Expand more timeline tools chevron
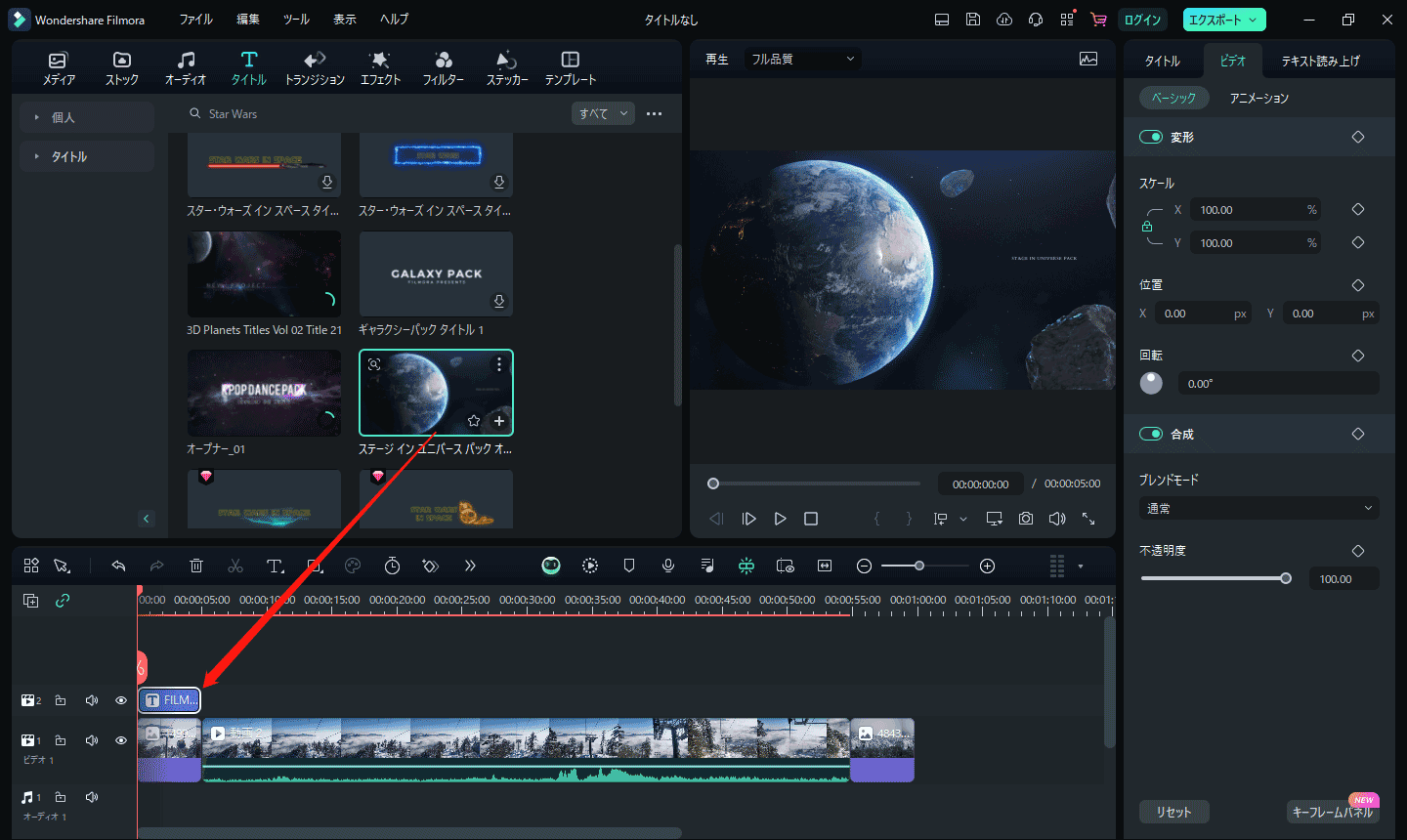The width and height of the screenshot is (1407, 840). [470, 566]
